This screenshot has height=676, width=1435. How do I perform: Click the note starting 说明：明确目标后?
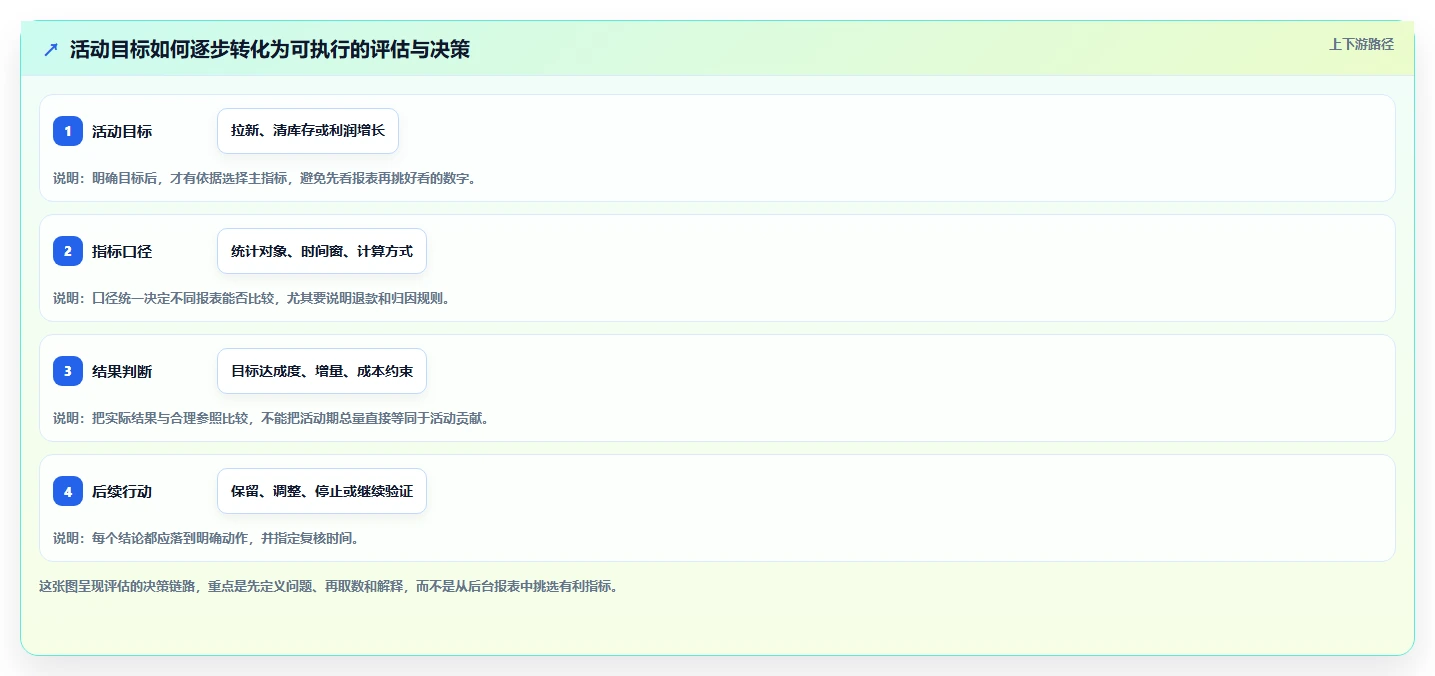point(265,178)
